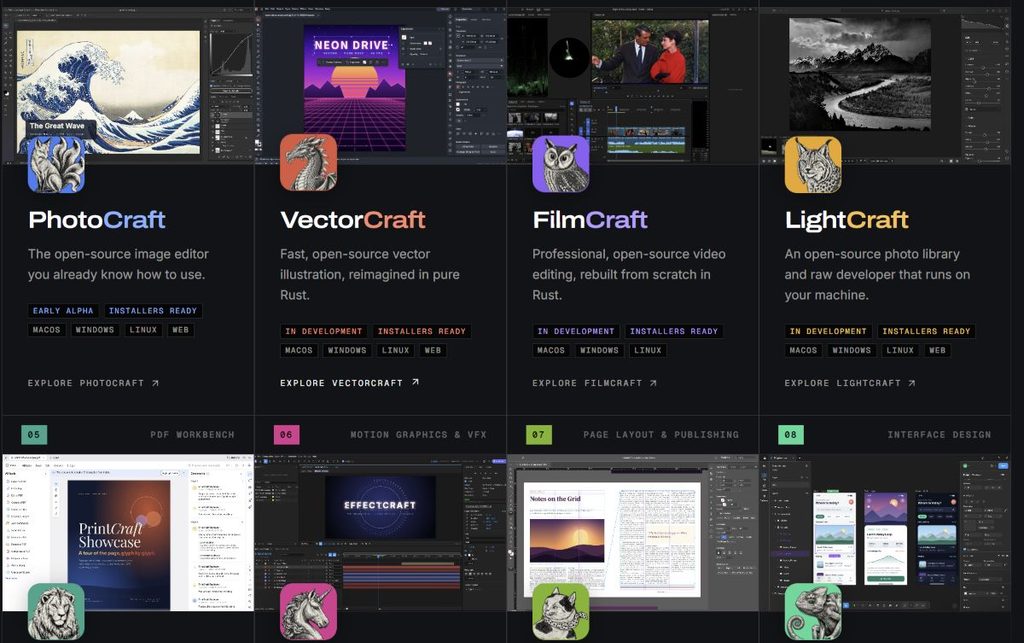Select the Windows tag under VectorCraft

pyautogui.click(x=347, y=350)
